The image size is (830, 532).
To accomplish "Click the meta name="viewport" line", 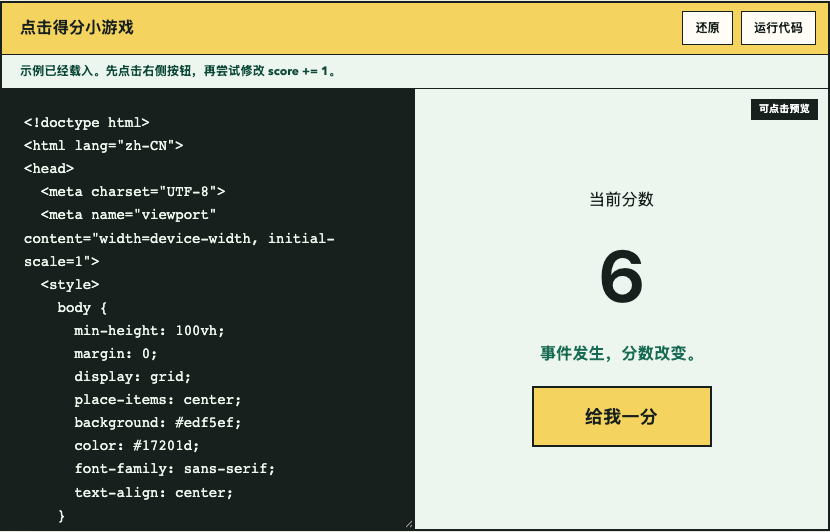I will point(129,215).
